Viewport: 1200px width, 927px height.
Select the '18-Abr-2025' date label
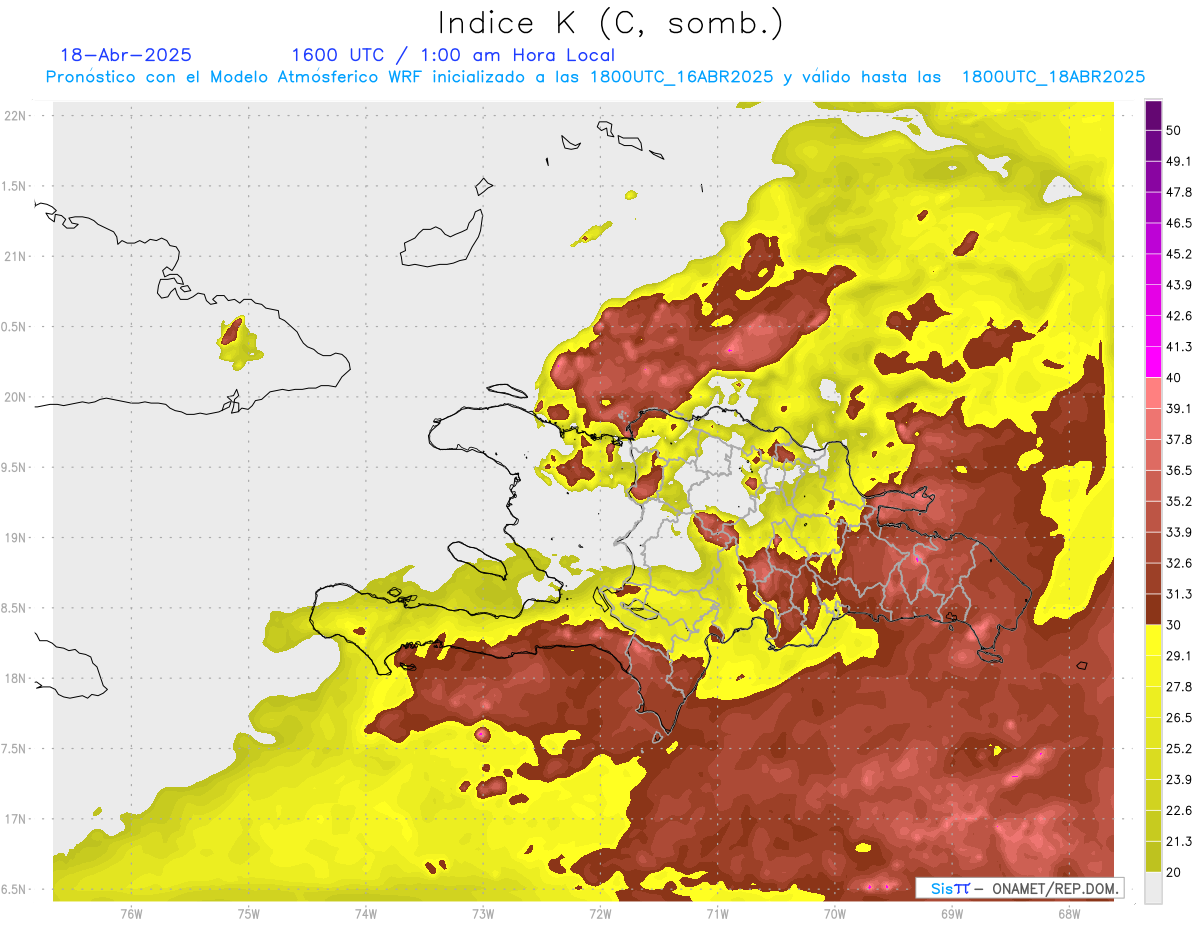pyautogui.click(x=126, y=55)
